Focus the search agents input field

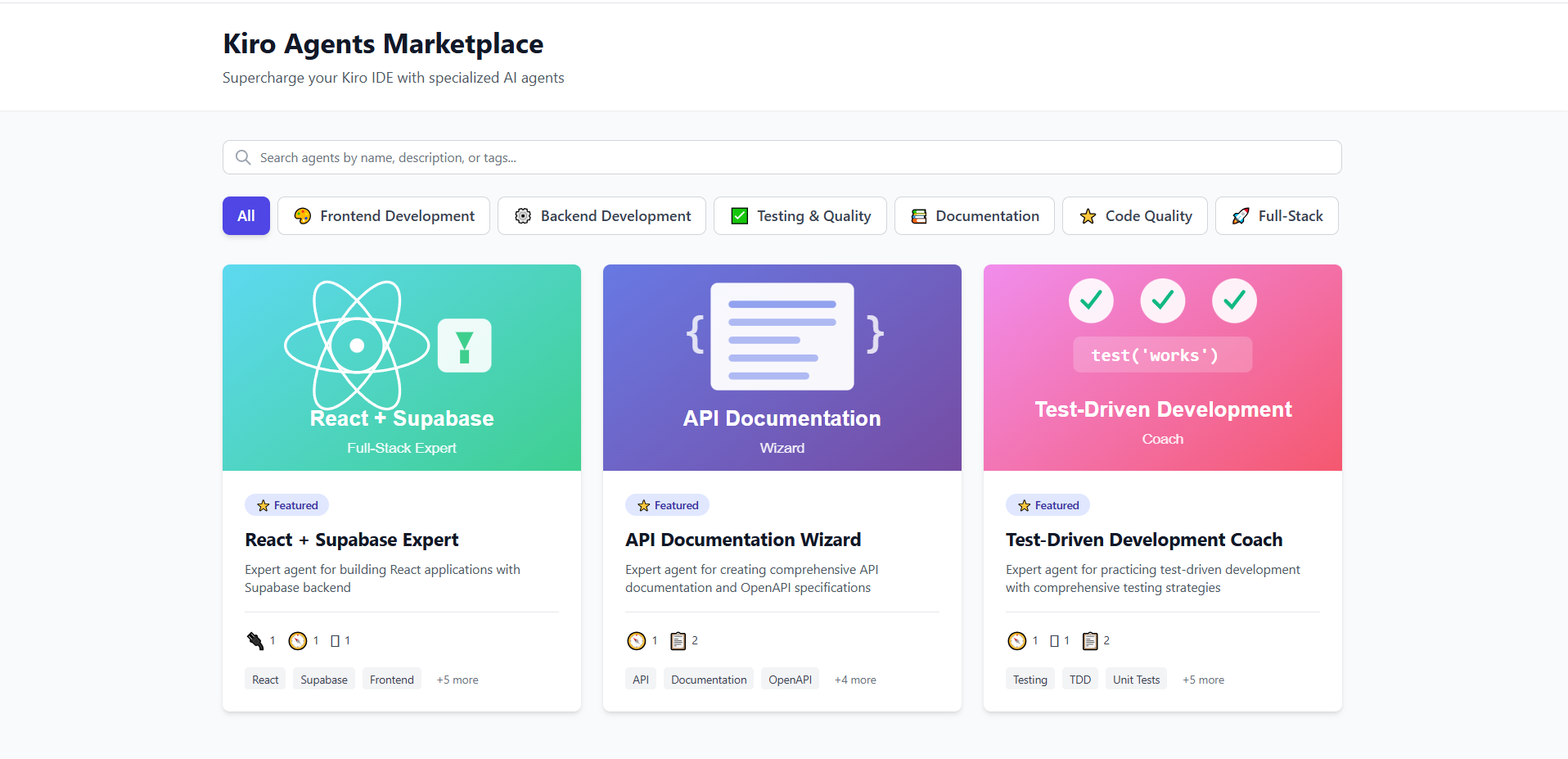click(782, 157)
